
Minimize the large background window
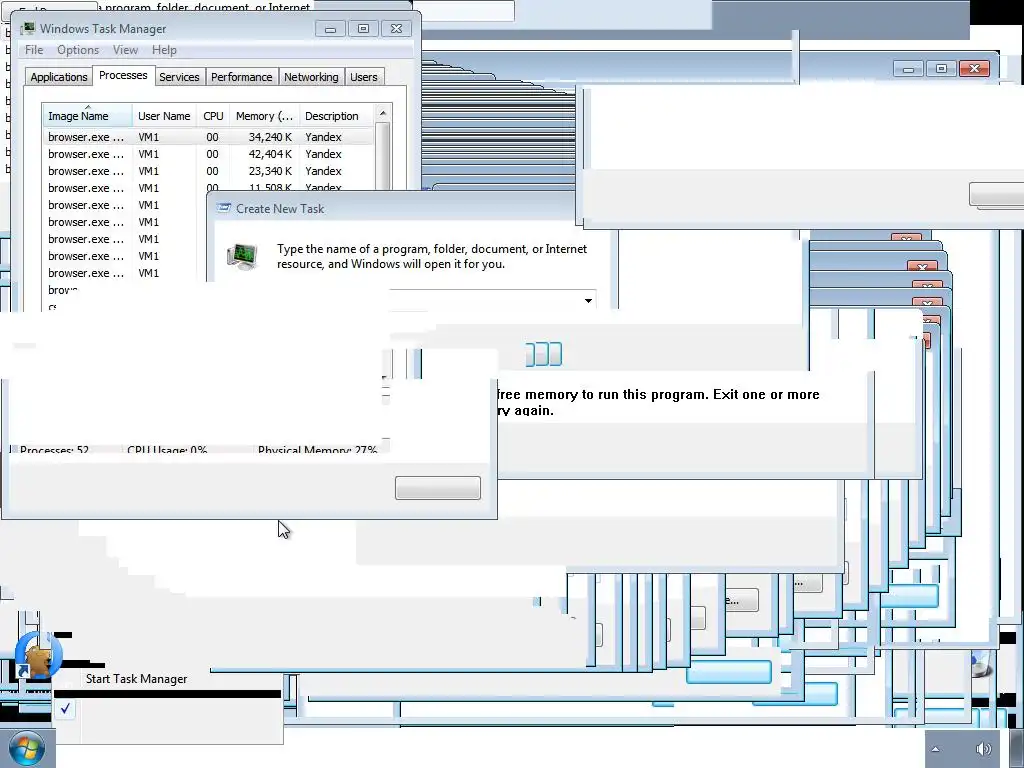point(908,69)
